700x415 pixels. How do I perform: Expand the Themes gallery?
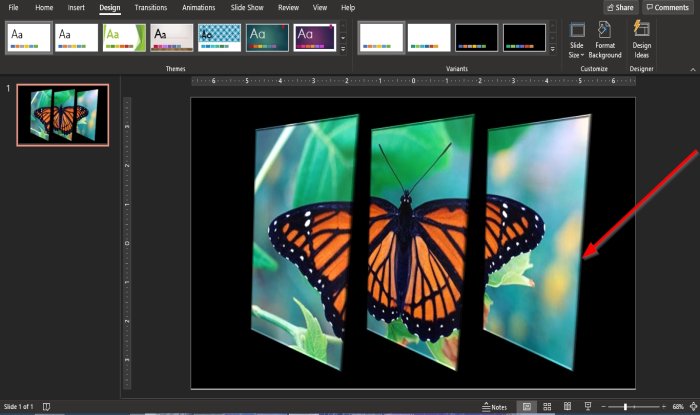(x=344, y=49)
